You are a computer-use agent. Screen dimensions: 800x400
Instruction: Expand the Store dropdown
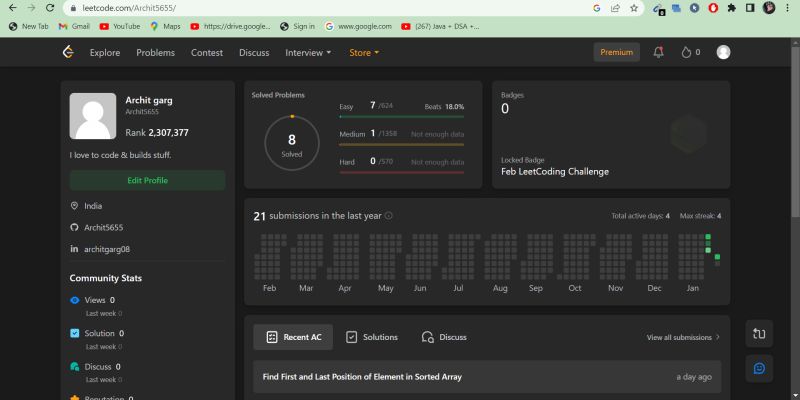tap(364, 53)
